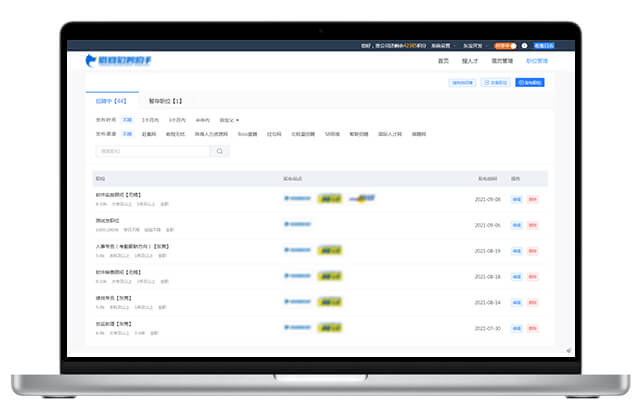Click the search magnifier icon
Image resolution: width=643 pixels, height=413 pixels.
point(220,151)
